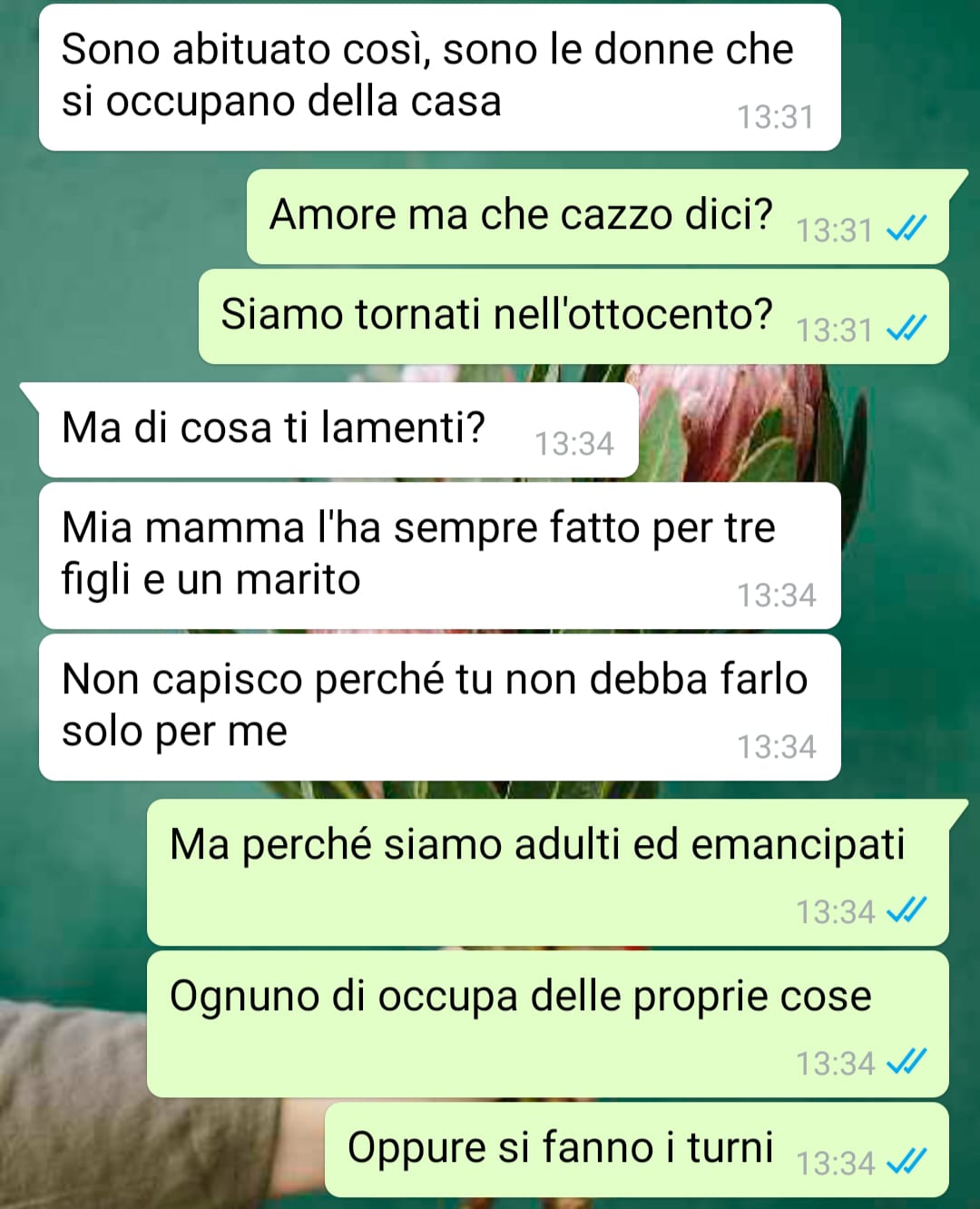Tap the flower wallpaper area beside chat
The height and width of the screenshot is (1209, 980).
[x=753, y=422]
